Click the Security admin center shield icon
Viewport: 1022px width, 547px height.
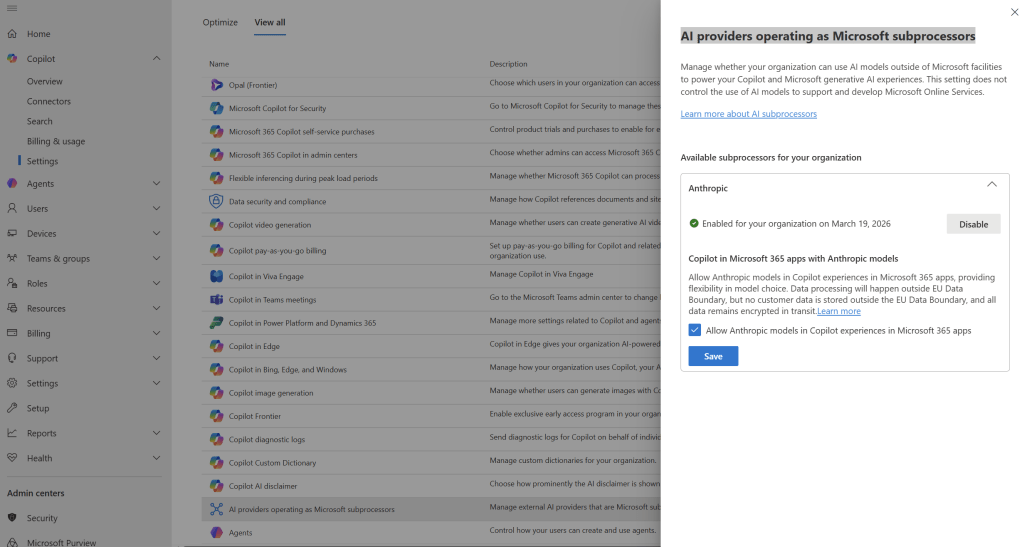pos(12,518)
